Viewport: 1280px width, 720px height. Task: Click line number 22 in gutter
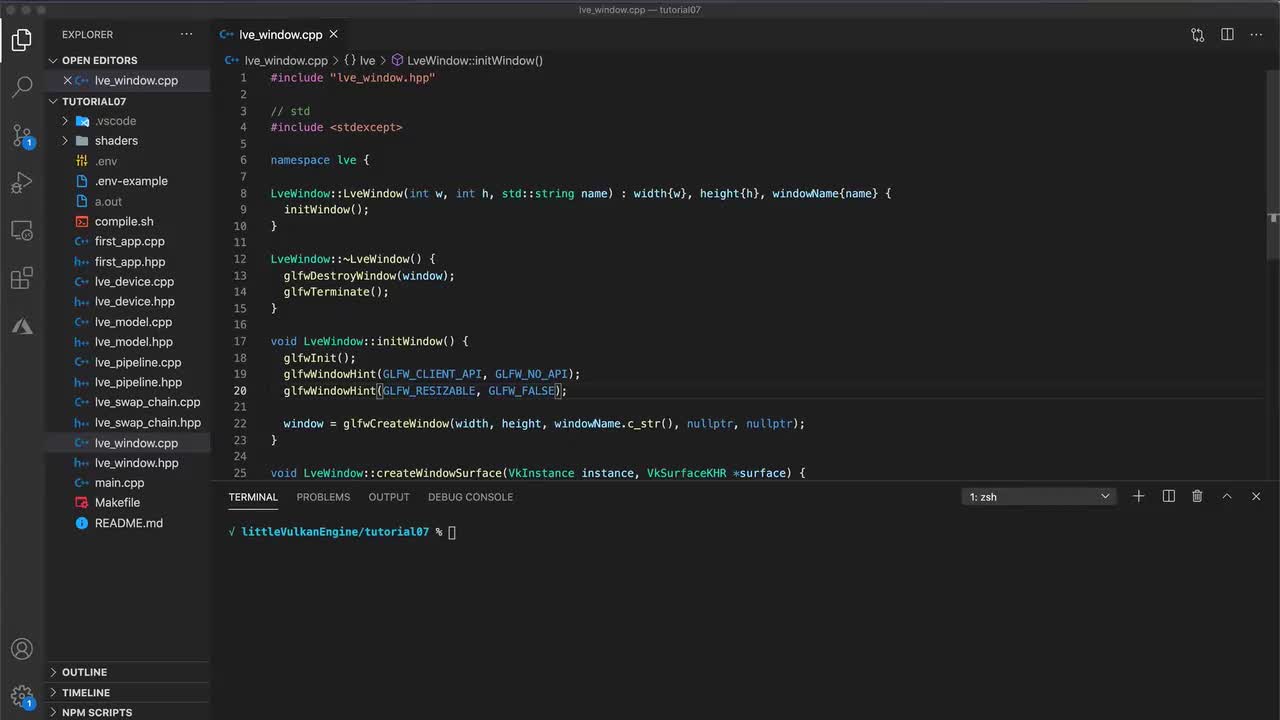(x=239, y=424)
